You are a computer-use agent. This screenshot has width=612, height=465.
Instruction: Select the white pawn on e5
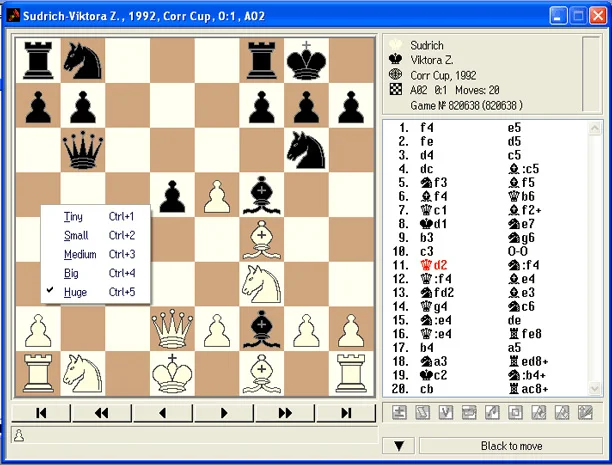tap(217, 196)
